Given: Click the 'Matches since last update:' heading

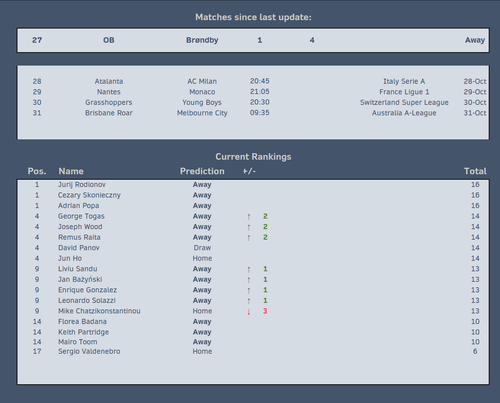Looking at the screenshot, I should 253,17.
